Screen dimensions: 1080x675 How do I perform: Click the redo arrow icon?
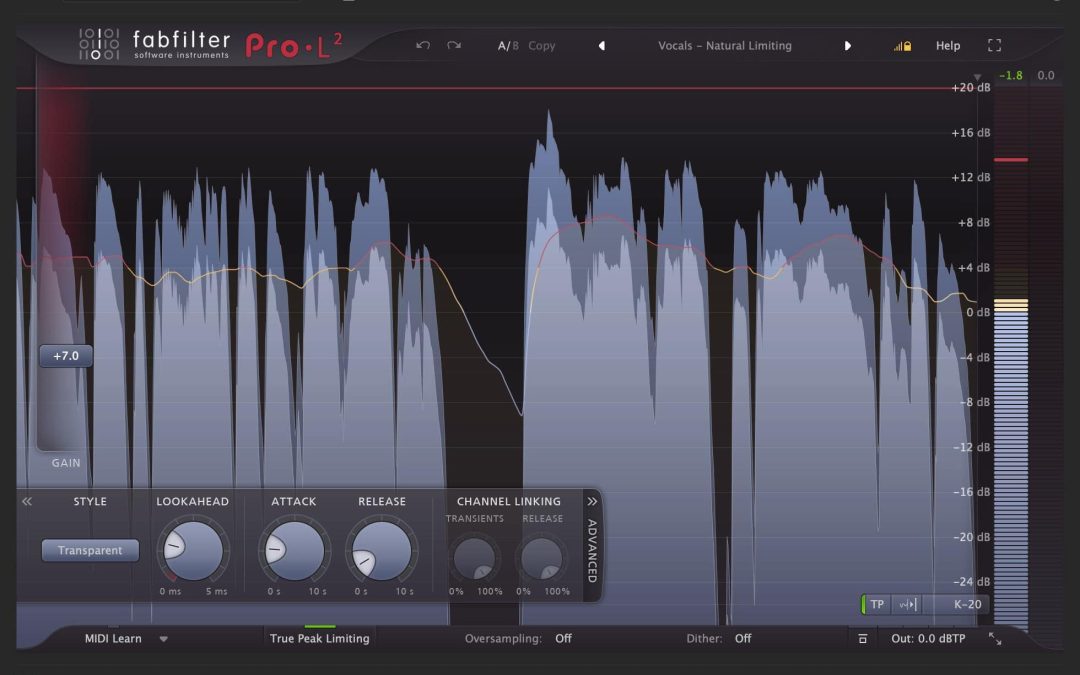point(454,46)
